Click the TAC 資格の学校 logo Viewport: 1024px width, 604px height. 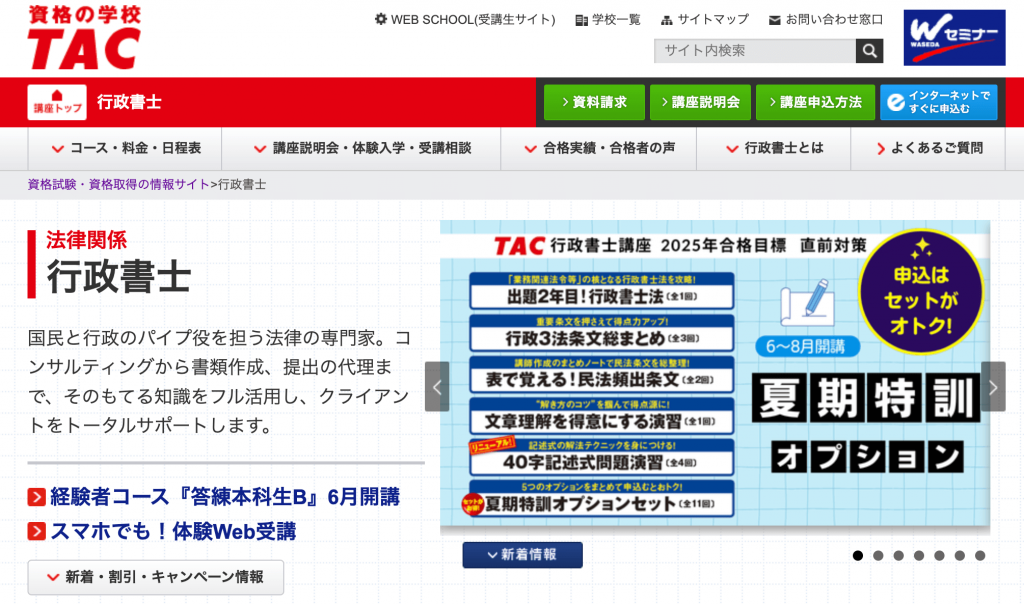click(84, 37)
